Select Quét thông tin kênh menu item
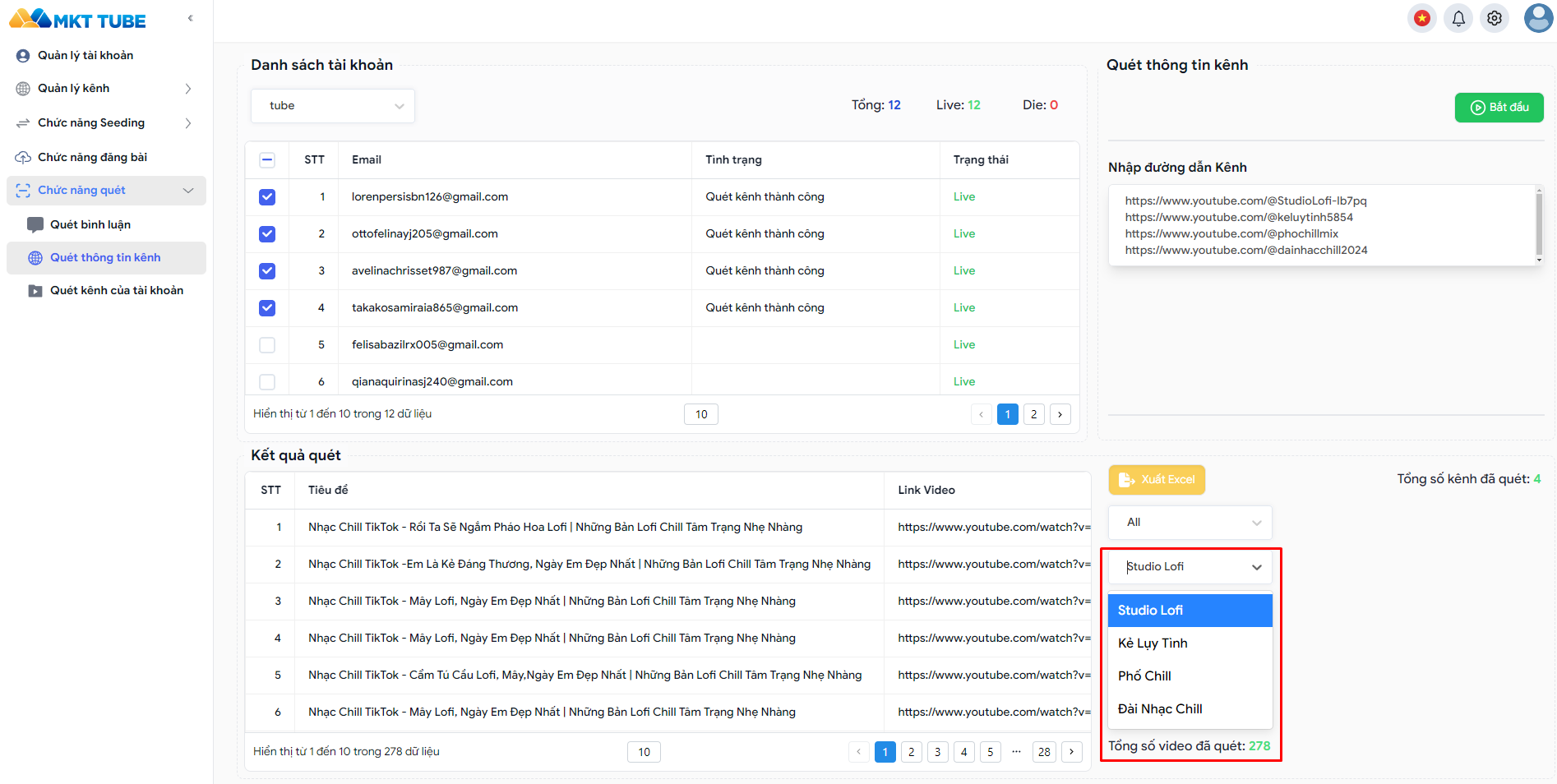1557x784 pixels. tap(105, 258)
